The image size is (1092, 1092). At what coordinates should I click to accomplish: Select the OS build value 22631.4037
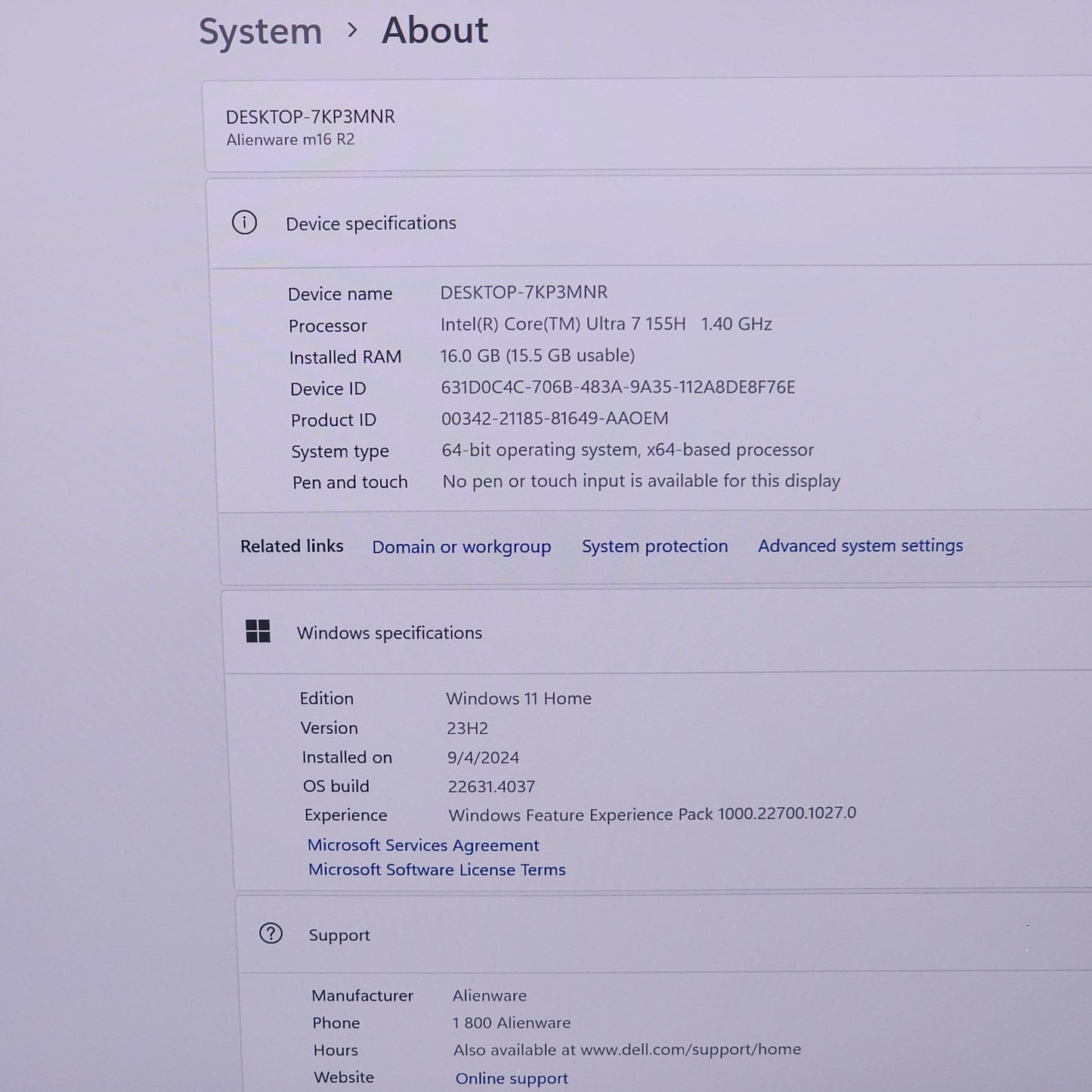point(491,787)
